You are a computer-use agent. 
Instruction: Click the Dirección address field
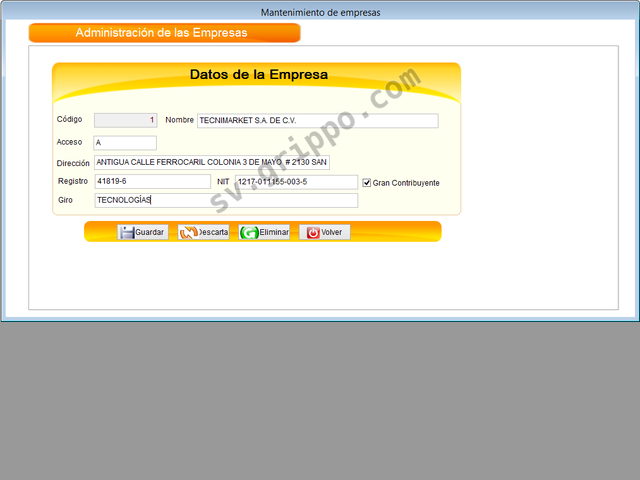[212, 162]
